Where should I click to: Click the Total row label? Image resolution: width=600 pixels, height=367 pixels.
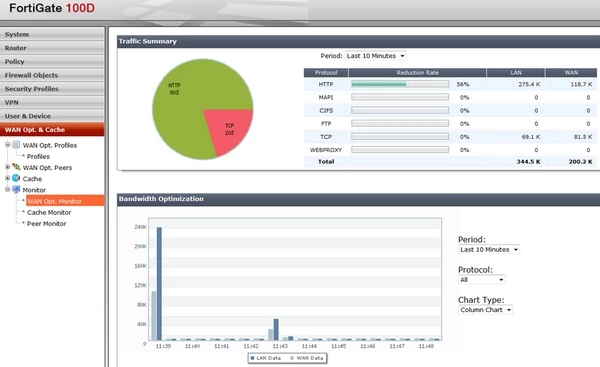pyautogui.click(x=326, y=162)
